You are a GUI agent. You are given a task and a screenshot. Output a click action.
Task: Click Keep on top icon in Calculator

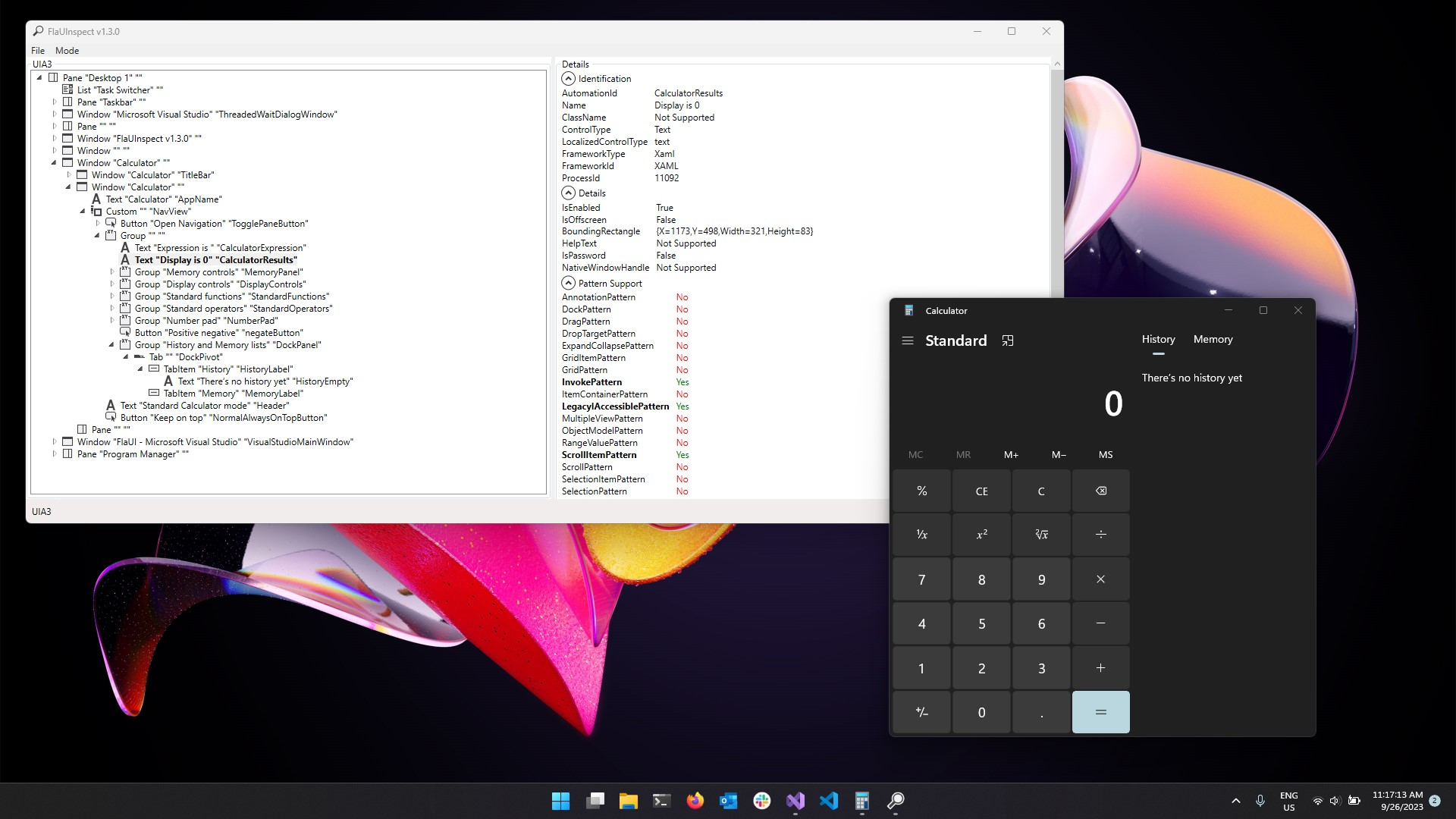1008,340
